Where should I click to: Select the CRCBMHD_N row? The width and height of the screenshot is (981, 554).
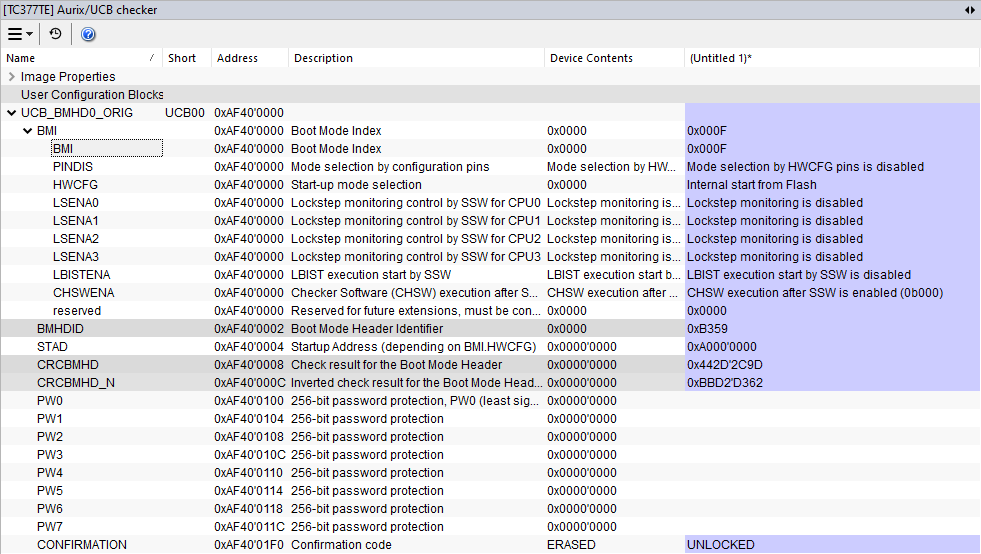[490, 382]
